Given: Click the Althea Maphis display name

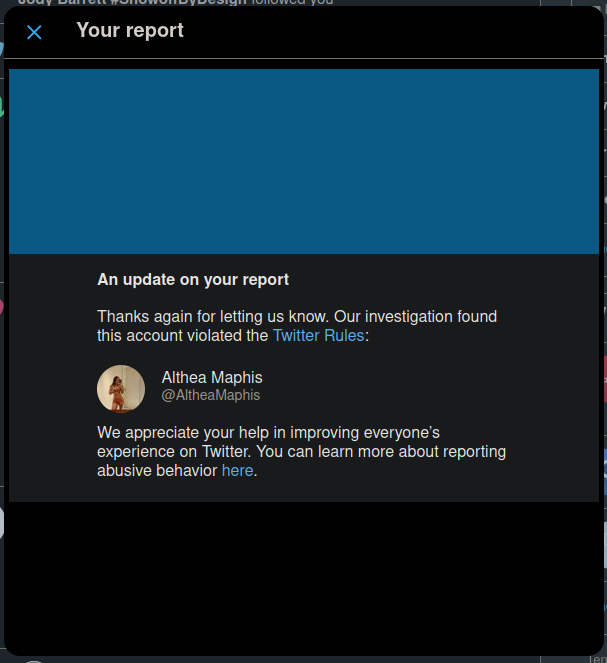Looking at the screenshot, I should click(212, 378).
